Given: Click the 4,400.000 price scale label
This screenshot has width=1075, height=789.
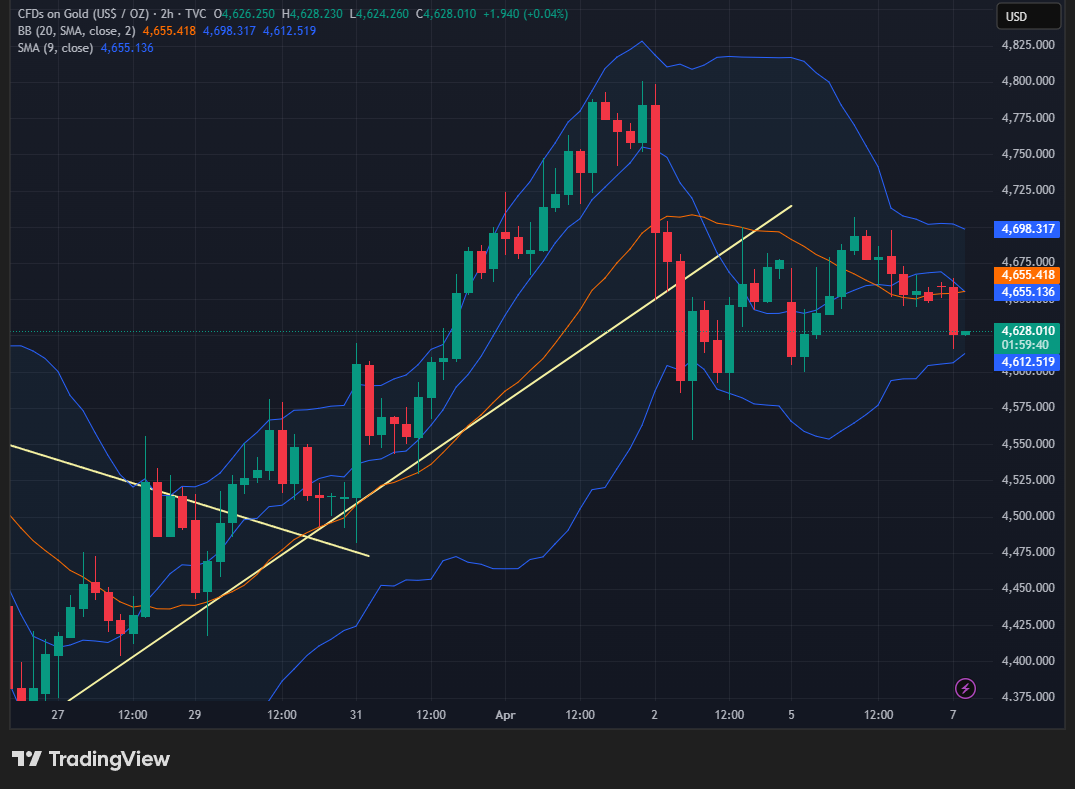Looking at the screenshot, I should [x=1029, y=661].
